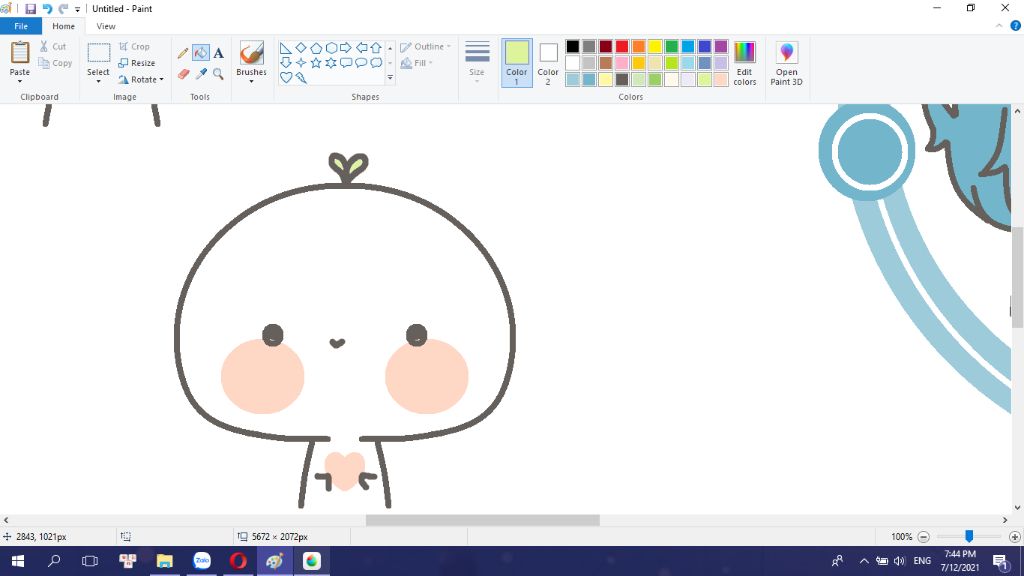Open File Explorer from the taskbar

point(165,561)
